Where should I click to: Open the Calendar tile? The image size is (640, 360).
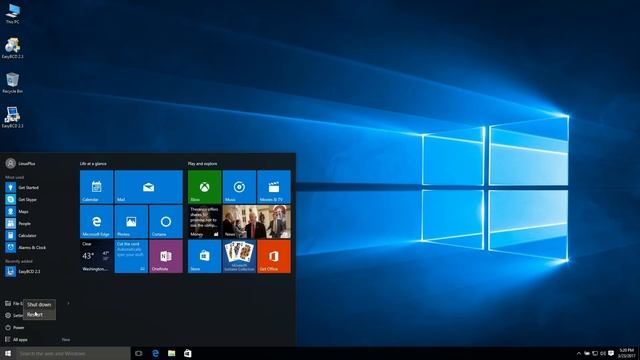click(96, 187)
